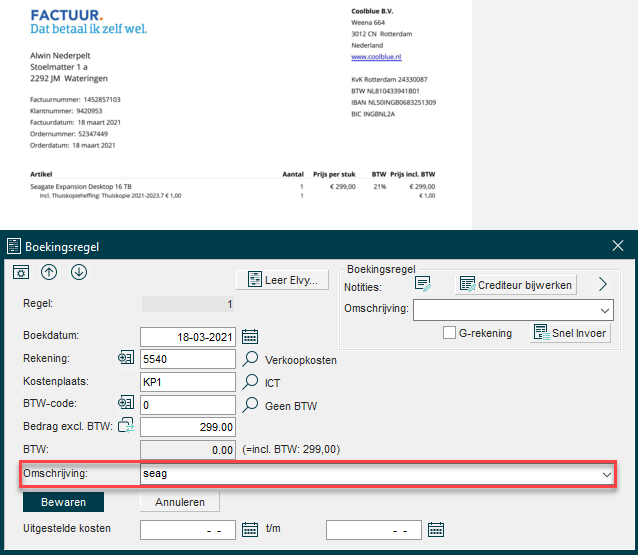Open the dropdown arrow of the 'seag' Omschrijving field

[607, 474]
